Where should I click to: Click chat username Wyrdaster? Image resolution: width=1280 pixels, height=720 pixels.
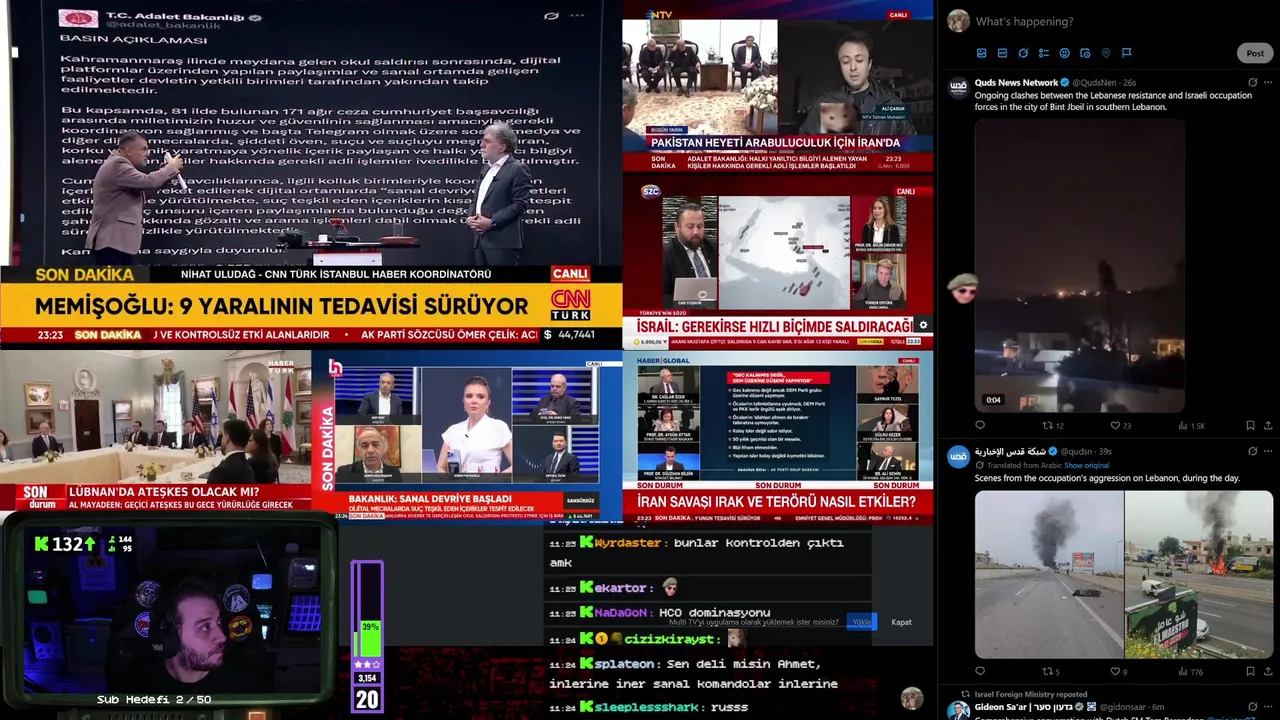coord(627,543)
